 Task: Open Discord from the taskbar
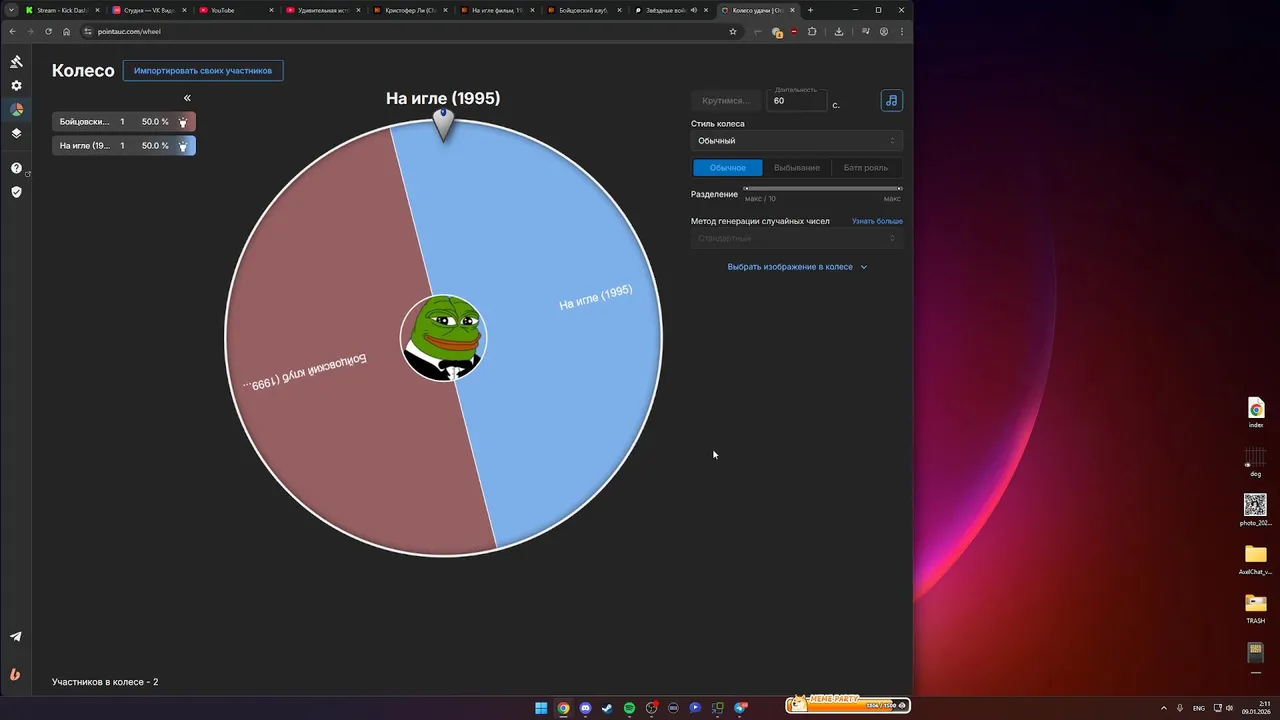[585, 708]
